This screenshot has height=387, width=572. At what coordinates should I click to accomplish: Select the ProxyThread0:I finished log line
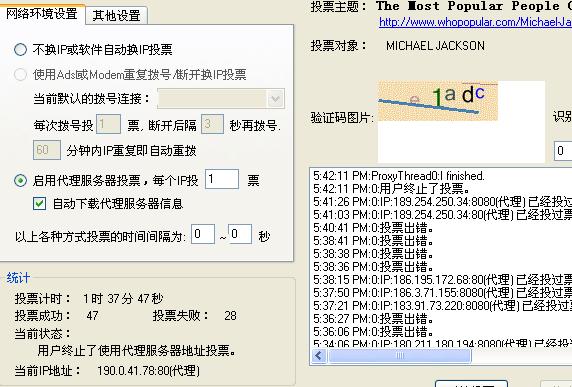(x=399, y=176)
